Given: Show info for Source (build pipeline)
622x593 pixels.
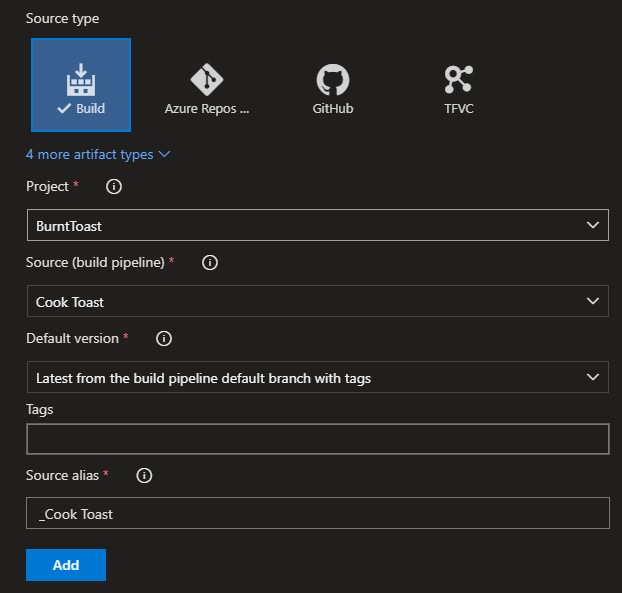Looking at the screenshot, I should point(210,263).
